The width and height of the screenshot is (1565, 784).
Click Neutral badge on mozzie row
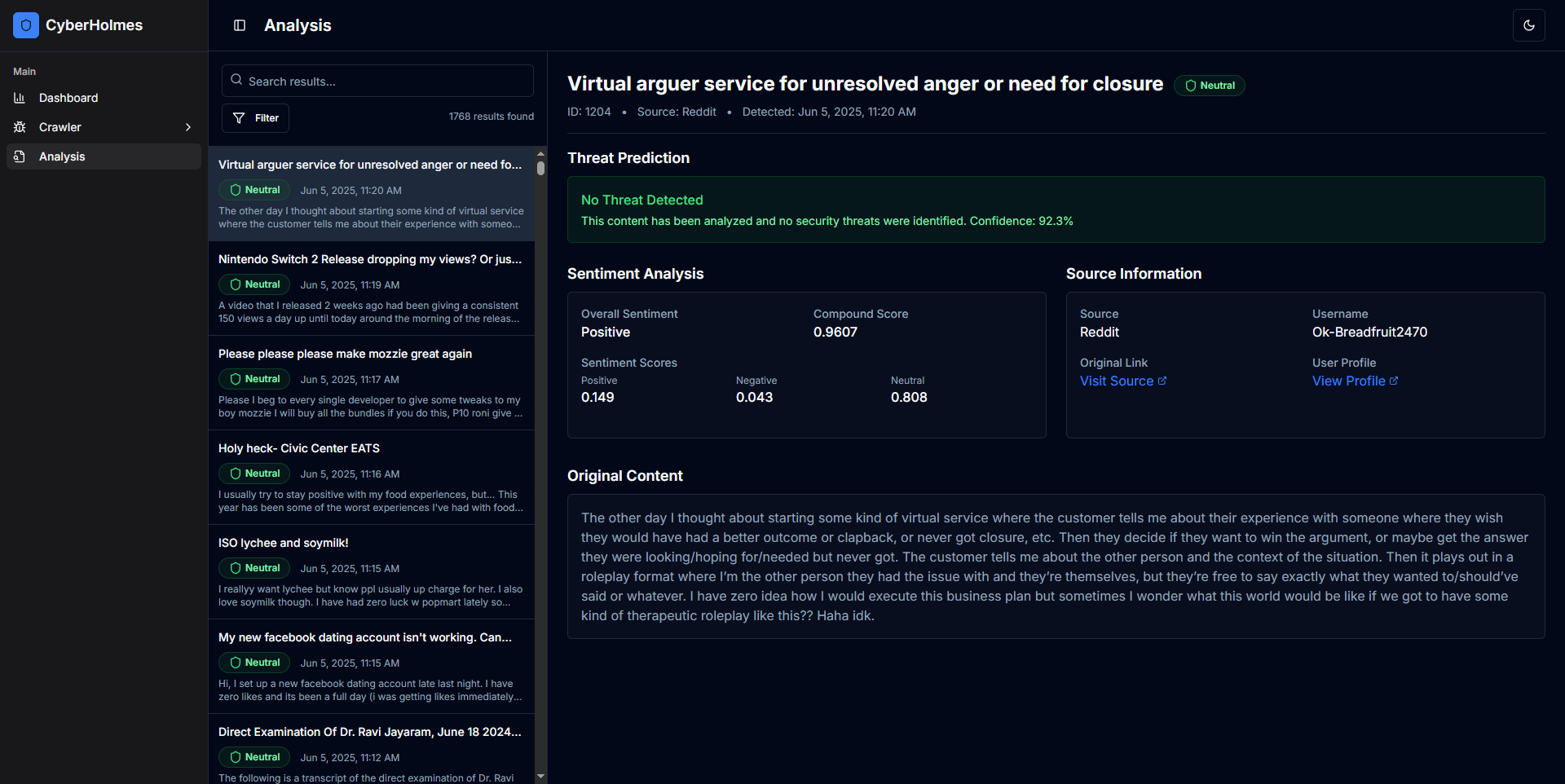click(x=254, y=379)
